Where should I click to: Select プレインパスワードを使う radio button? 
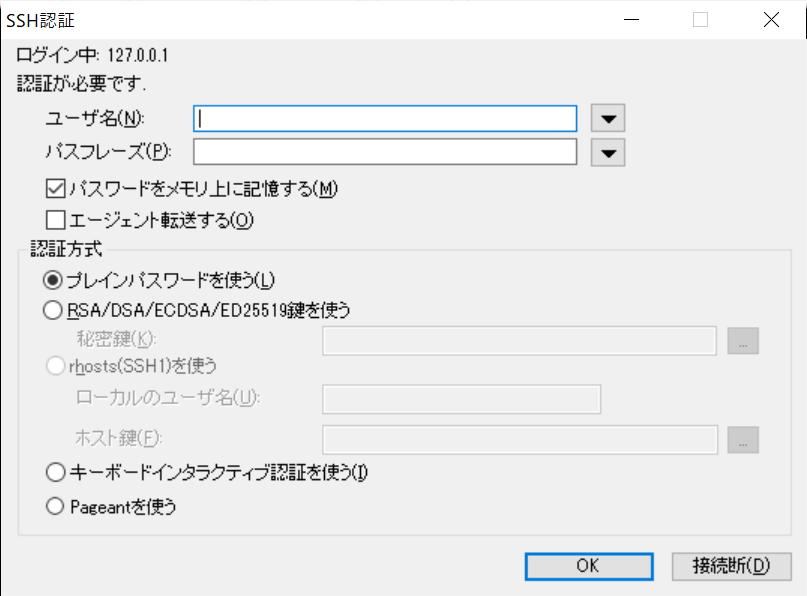(53, 280)
